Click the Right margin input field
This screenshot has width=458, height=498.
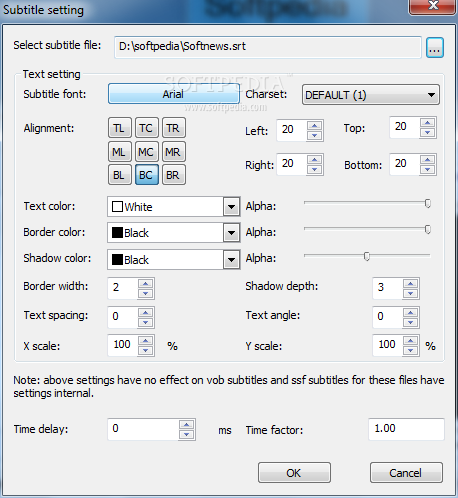(x=292, y=164)
